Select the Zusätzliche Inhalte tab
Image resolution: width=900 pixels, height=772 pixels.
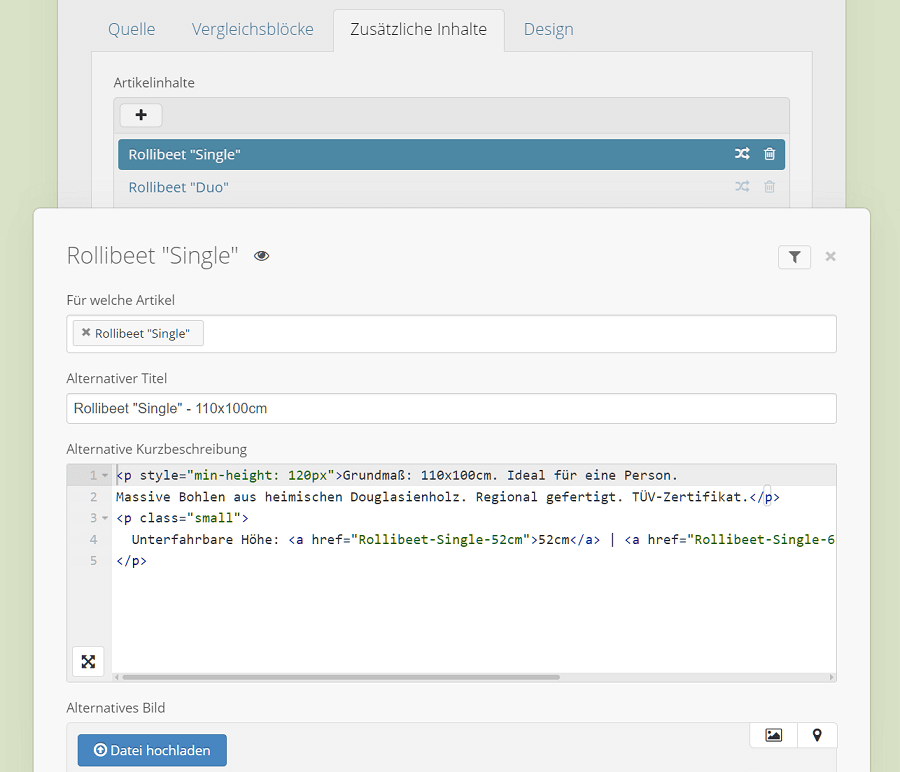click(x=418, y=29)
